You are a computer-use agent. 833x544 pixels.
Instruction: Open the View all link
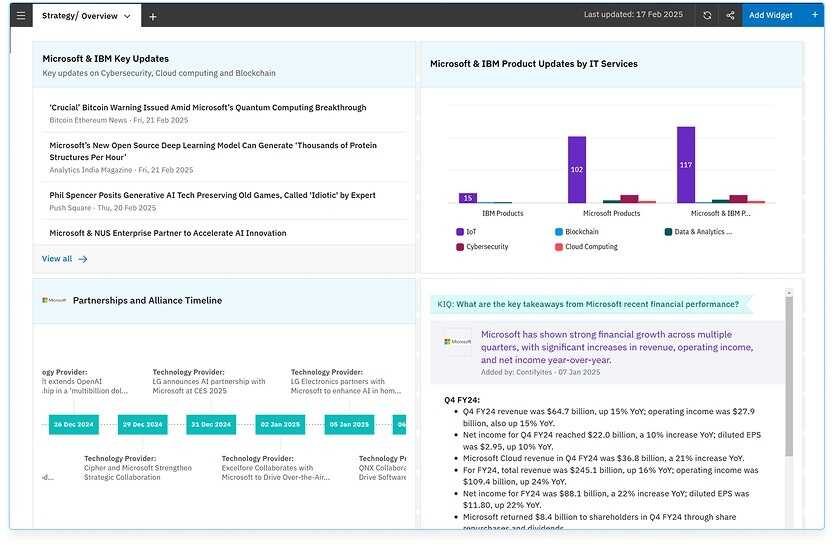[x=57, y=259]
